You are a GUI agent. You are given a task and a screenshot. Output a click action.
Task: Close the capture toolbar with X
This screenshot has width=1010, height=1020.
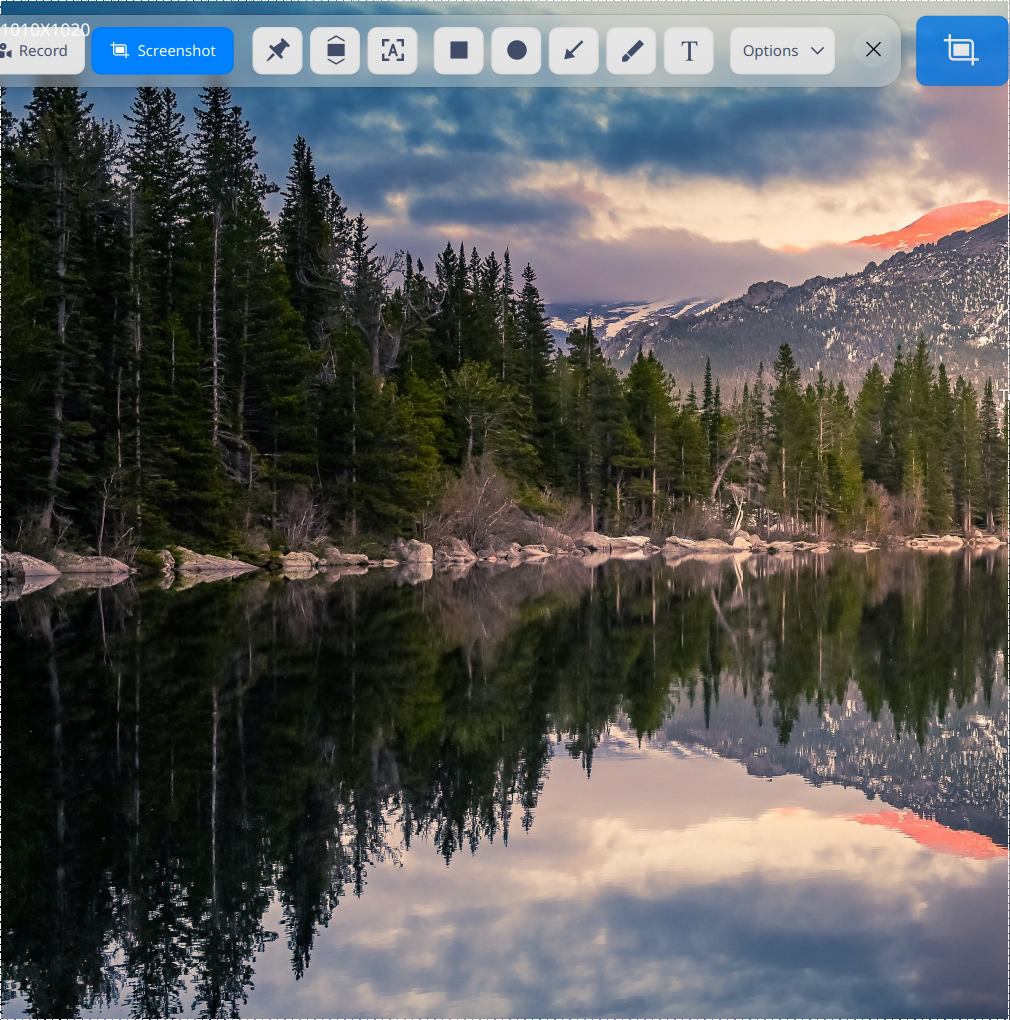tap(873, 49)
